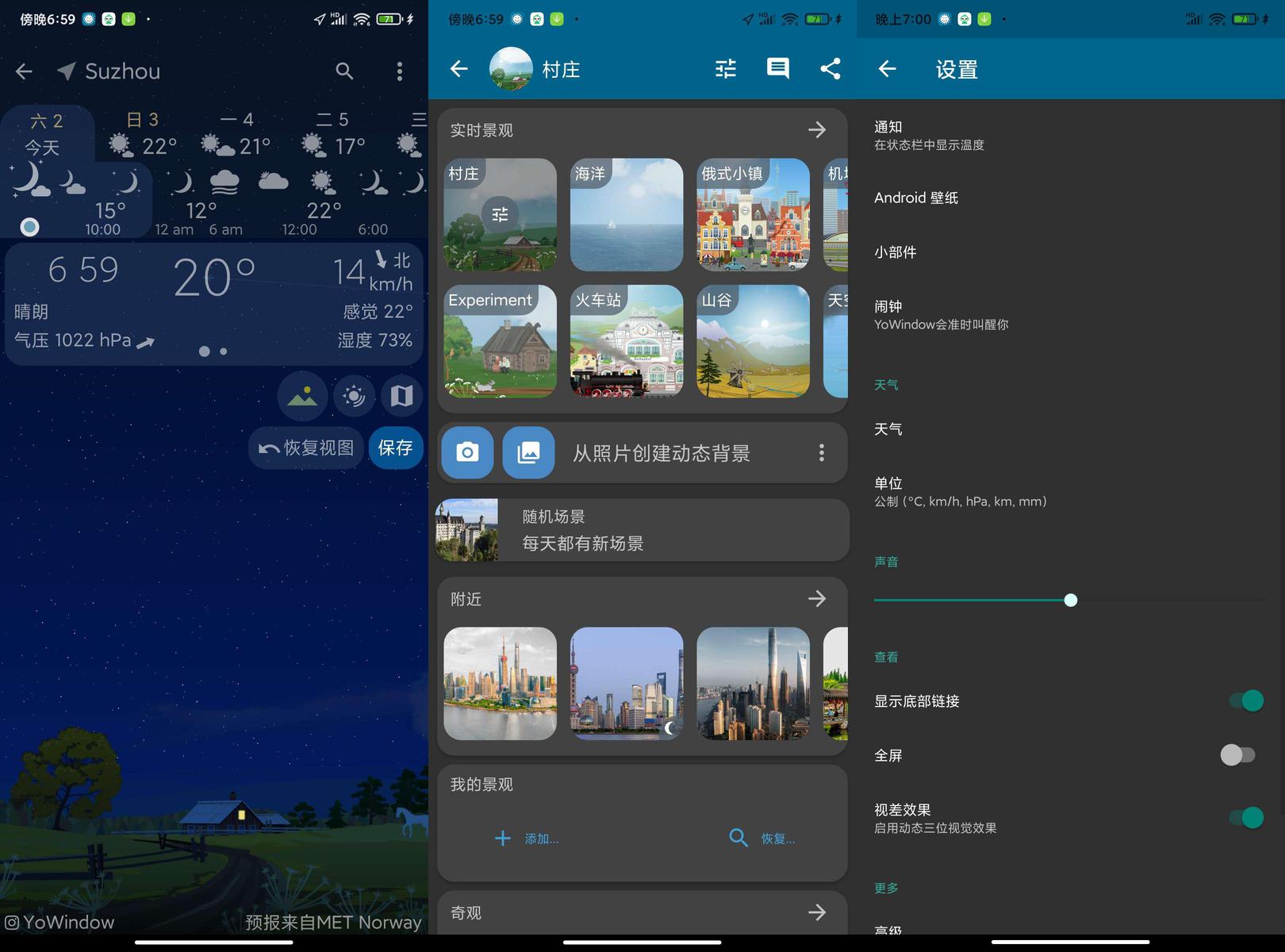The image size is (1285, 952).
Task: Tap 添加... plus button
Action: pos(526,839)
